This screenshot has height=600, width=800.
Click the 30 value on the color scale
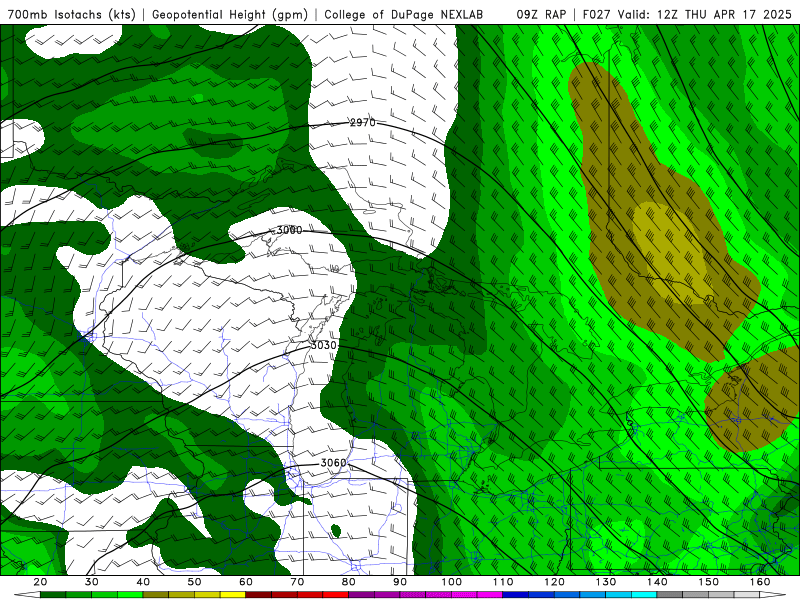click(92, 582)
